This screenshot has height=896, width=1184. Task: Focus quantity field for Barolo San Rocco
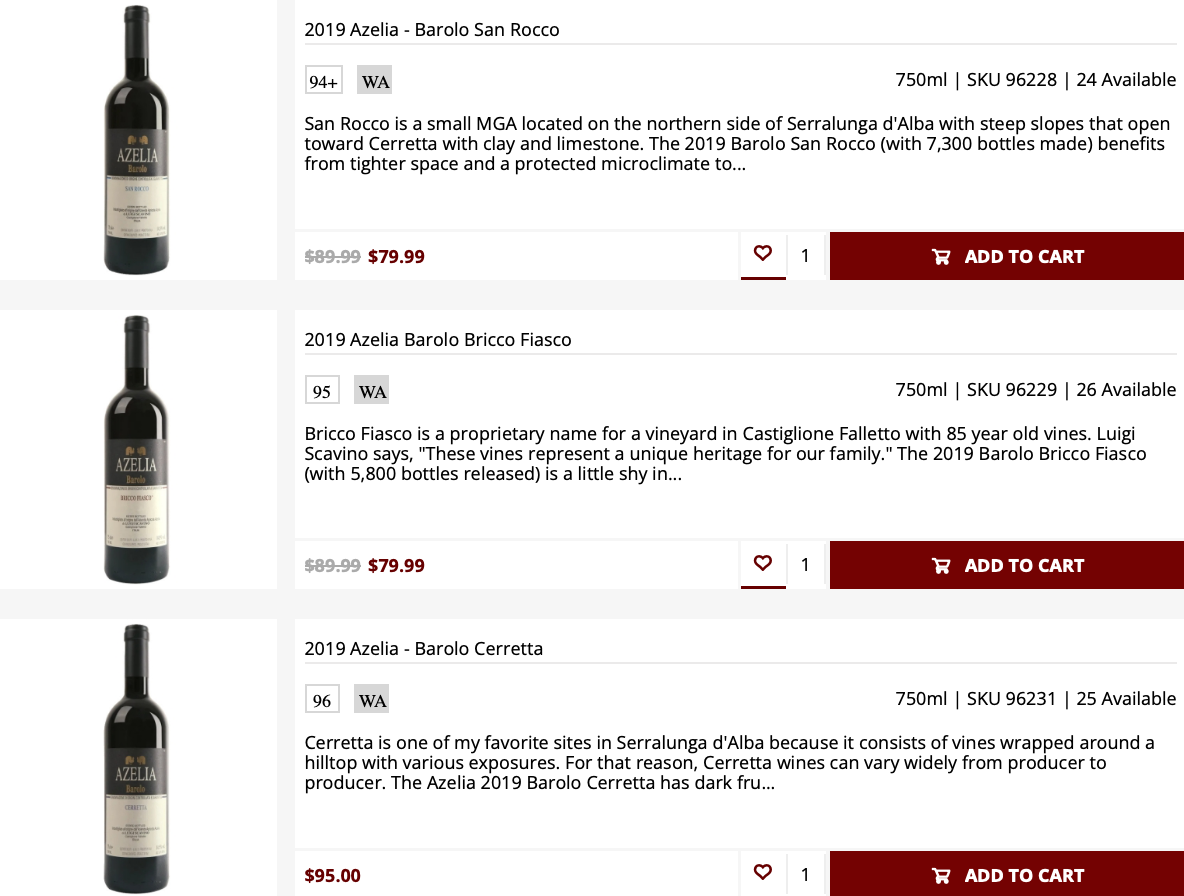point(806,256)
